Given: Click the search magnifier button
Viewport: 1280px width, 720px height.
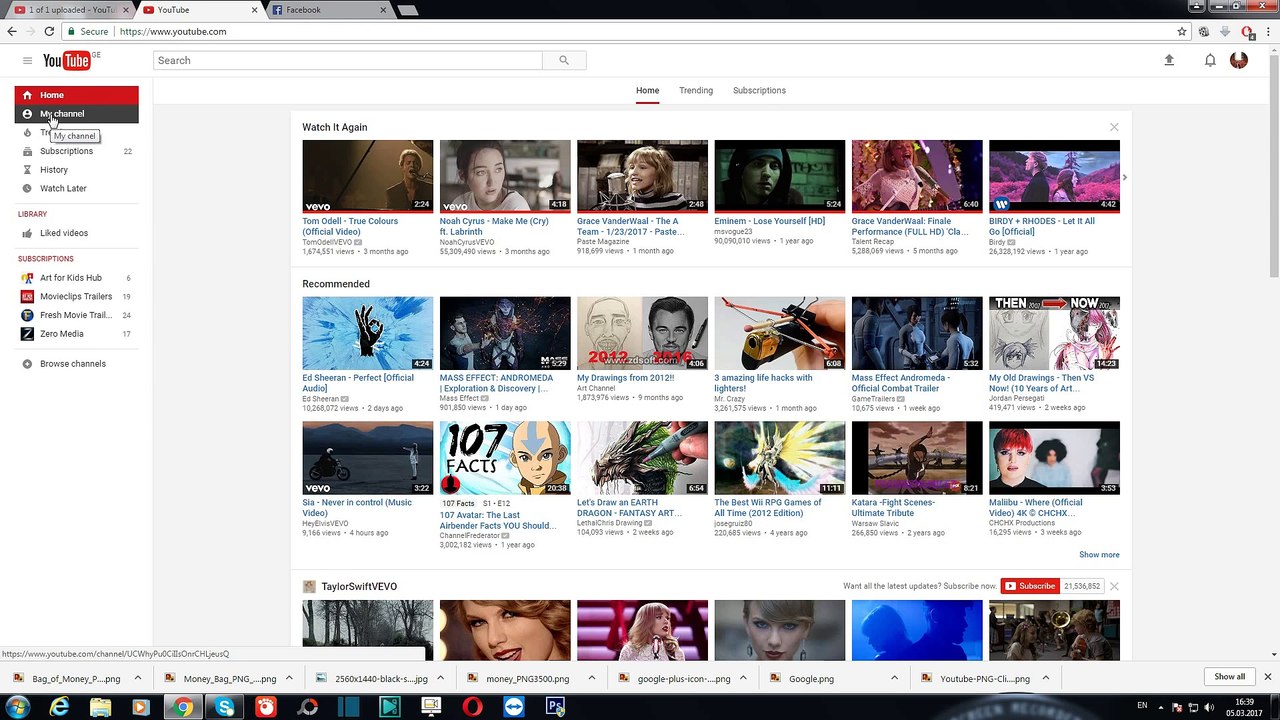Looking at the screenshot, I should [x=564, y=60].
